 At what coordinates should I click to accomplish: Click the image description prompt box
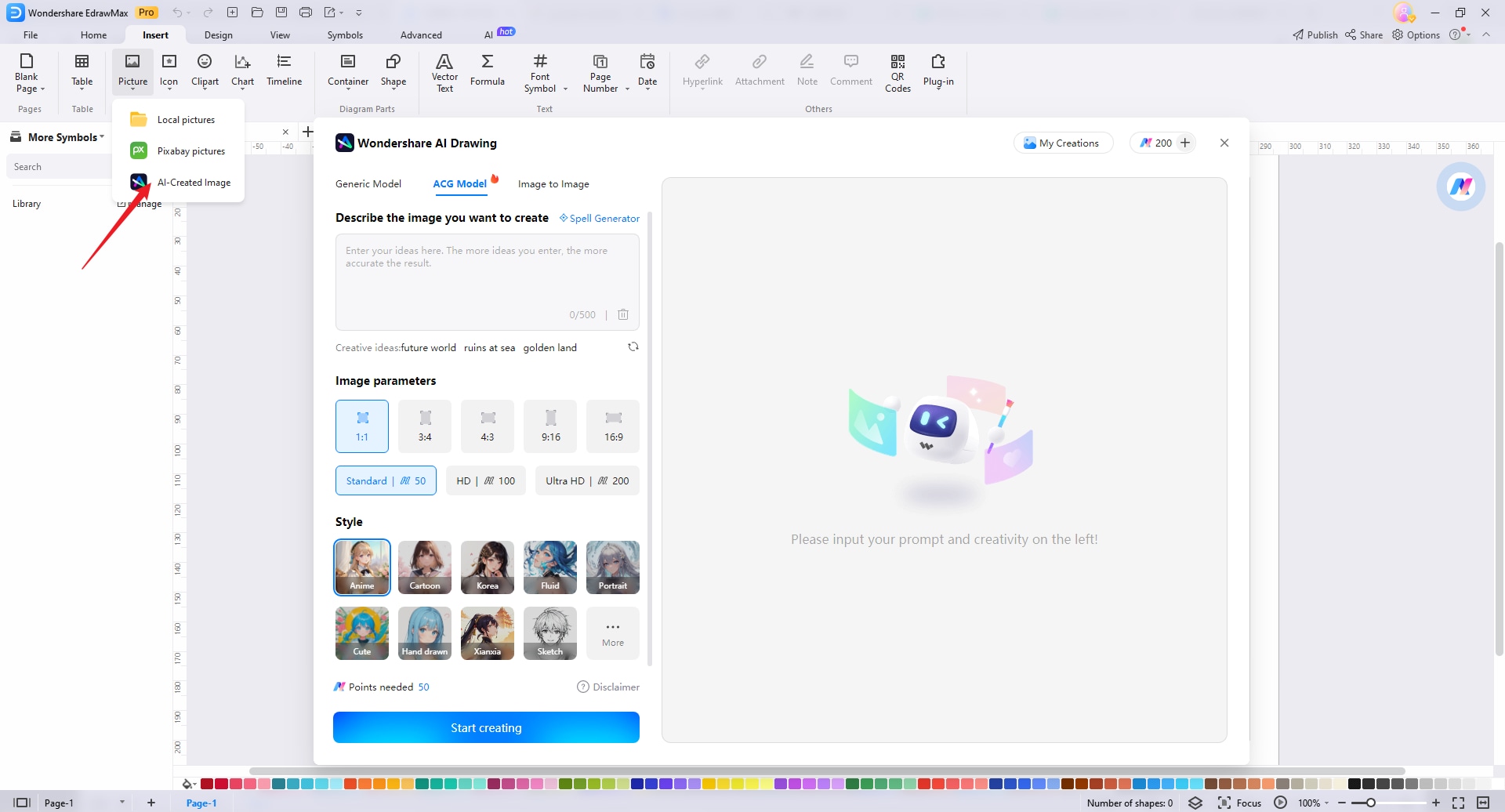coord(488,282)
